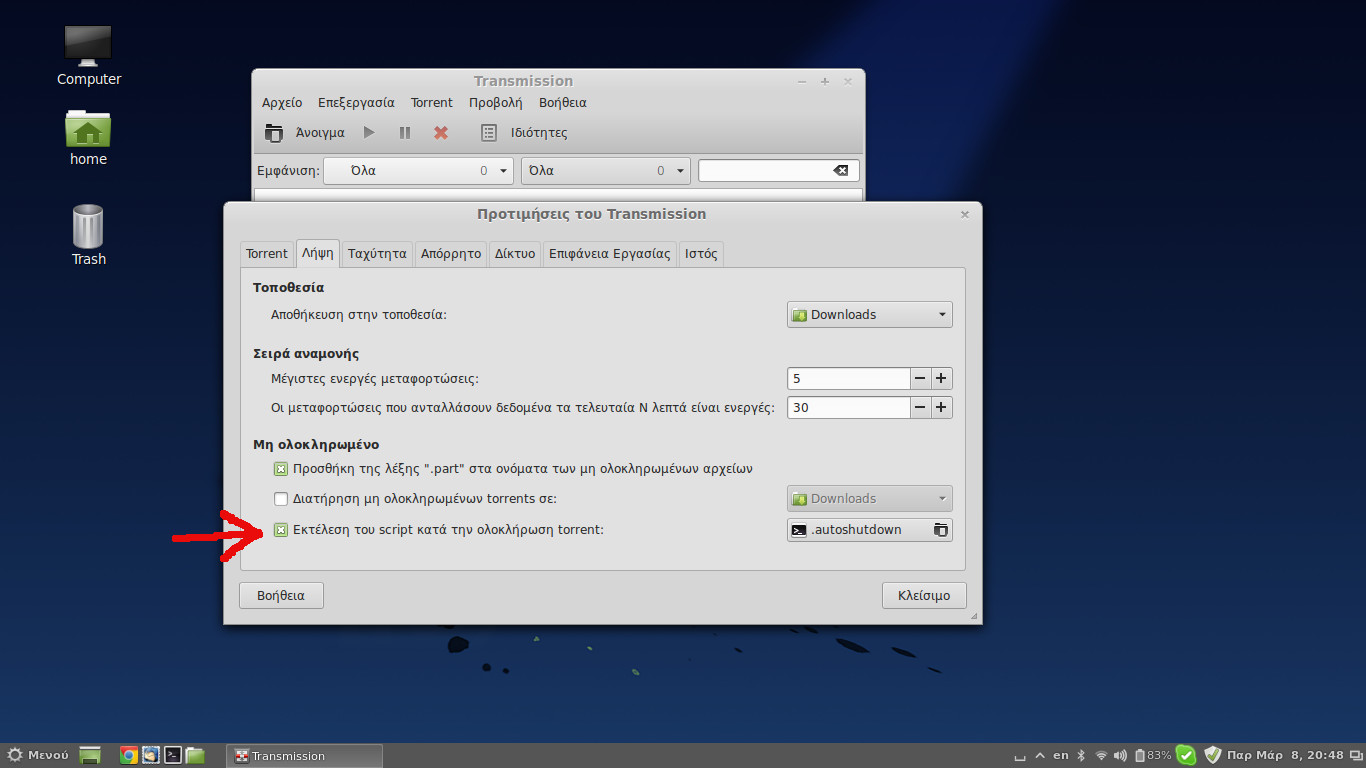Screen dimensions: 1366x768
Task: Open the second Όλα filter dropdown
Action: [x=606, y=171]
